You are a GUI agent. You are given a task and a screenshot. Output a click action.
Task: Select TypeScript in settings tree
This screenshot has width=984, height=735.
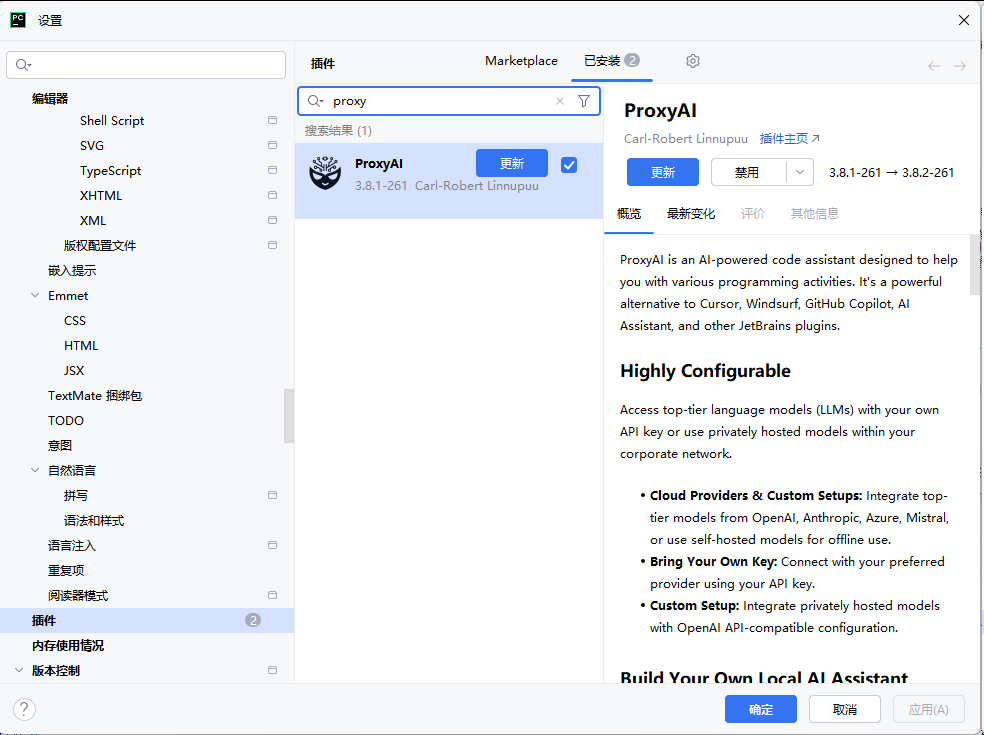tap(110, 171)
